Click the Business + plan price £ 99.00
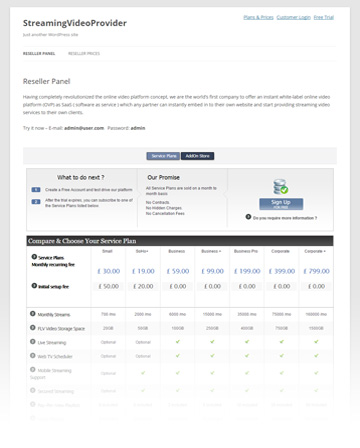This screenshot has height=448, width=360. click(213, 271)
